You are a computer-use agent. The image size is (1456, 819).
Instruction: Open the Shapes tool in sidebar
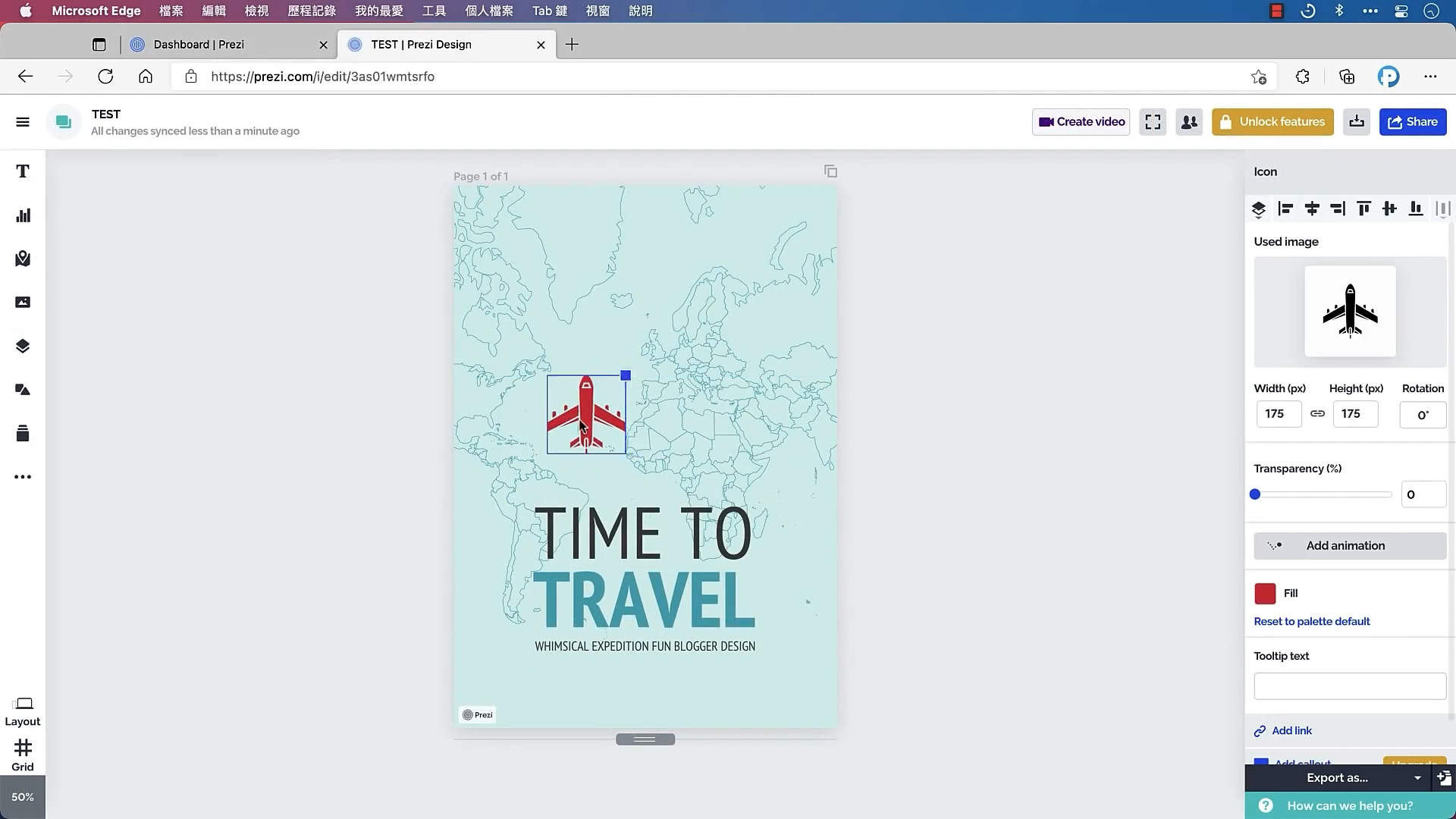pyautogui.click(x=23, y=390)
